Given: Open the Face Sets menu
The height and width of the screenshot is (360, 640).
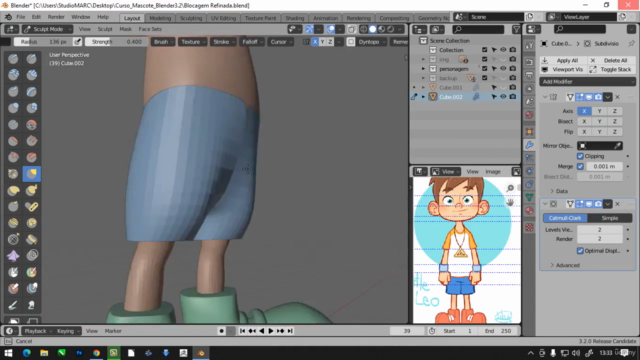Looking at the screenshot, I should click(x=150, y=29).
